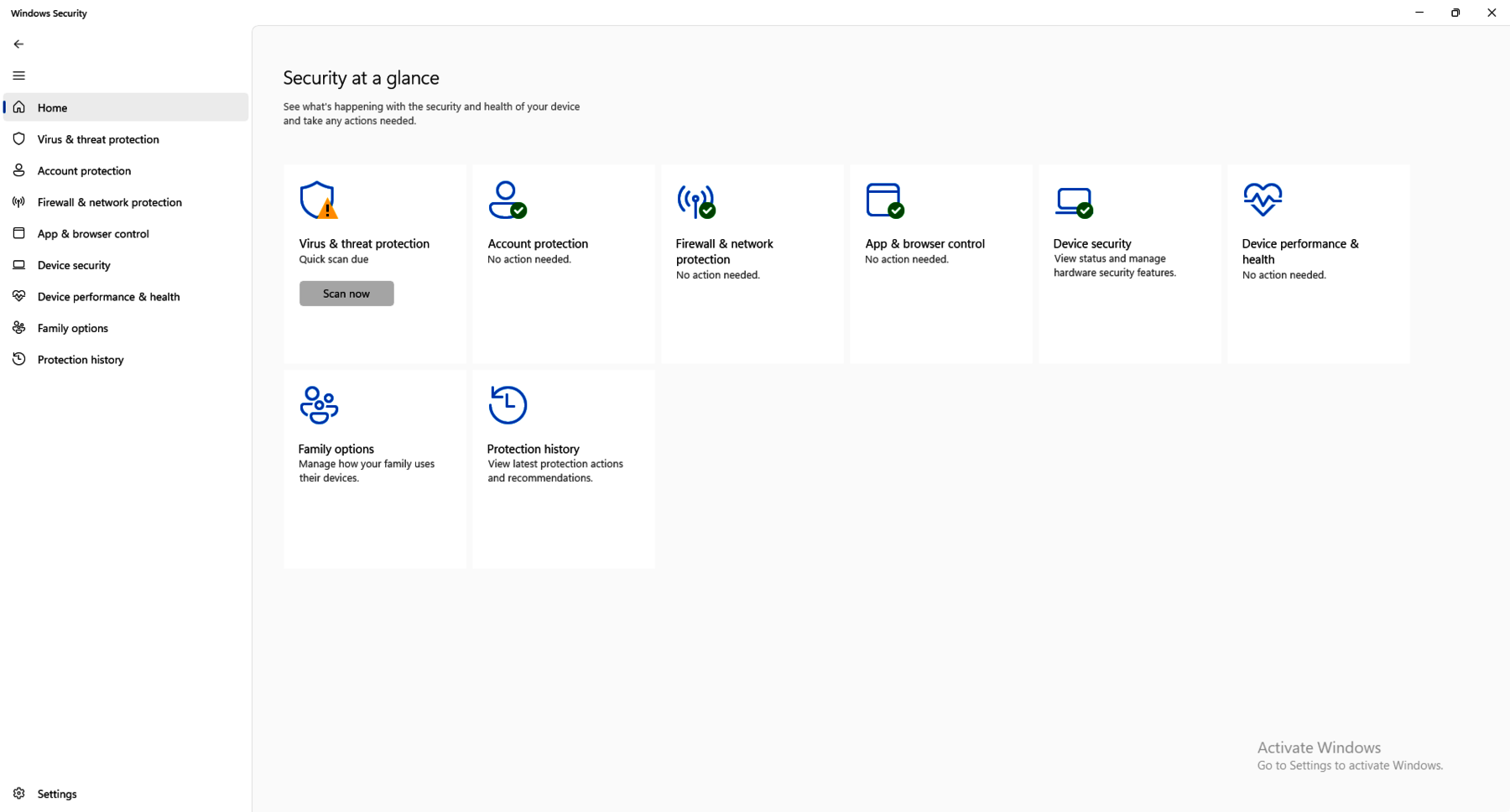
Task: Select App & browser control sidebar item
Action: (x=93, y=234)
